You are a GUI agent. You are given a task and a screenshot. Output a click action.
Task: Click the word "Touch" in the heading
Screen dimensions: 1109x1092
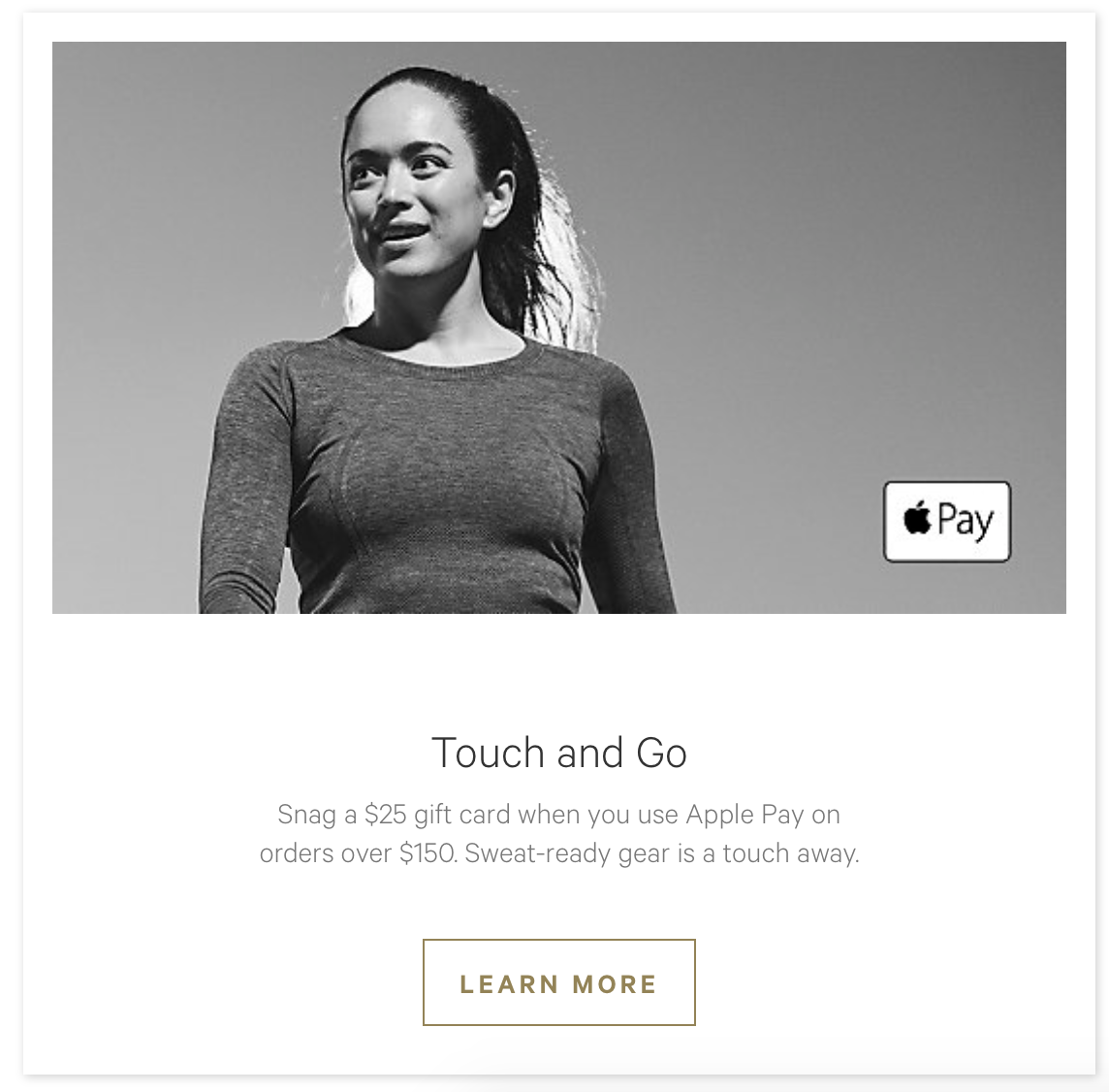(x=488, y=753)
